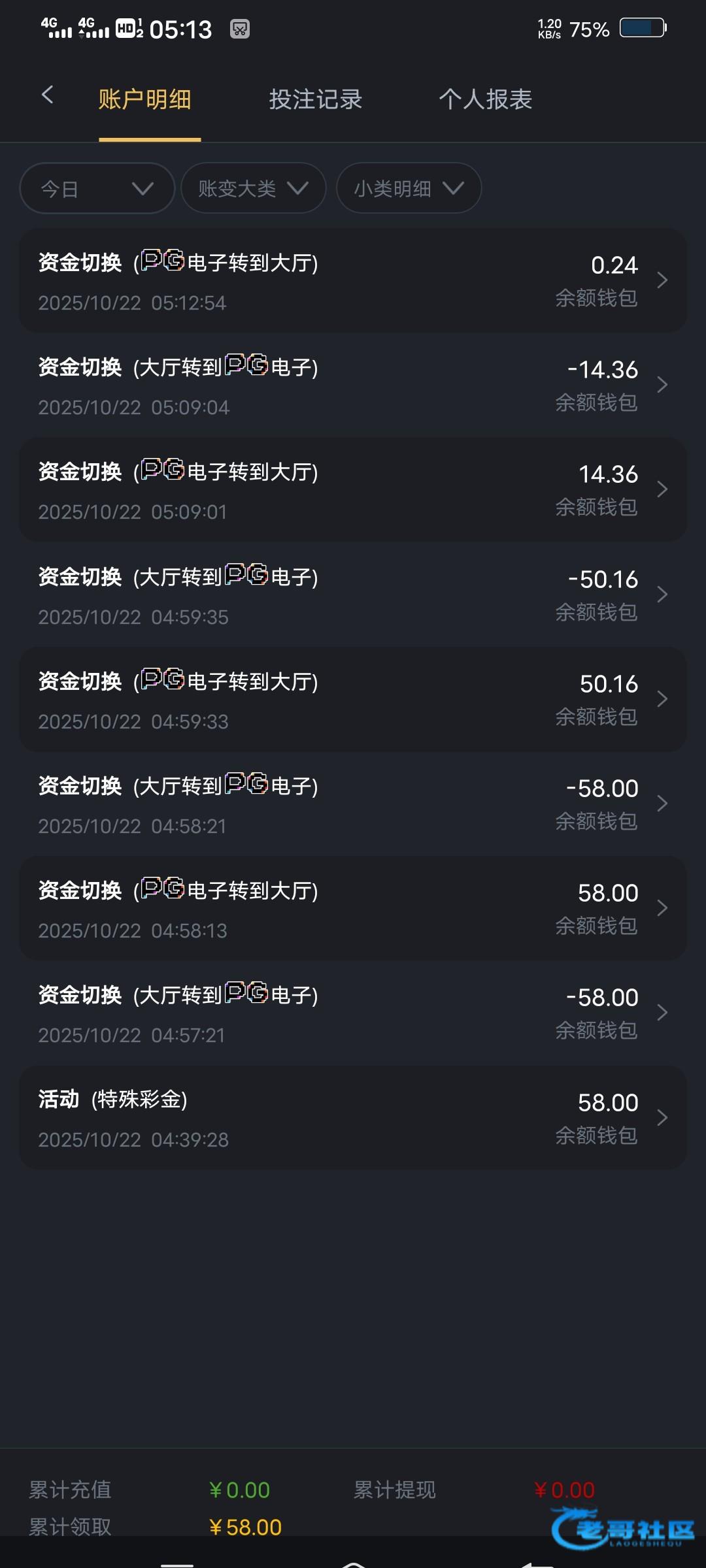The width and height of the screenshot is (706, 1568).
Task: Tap chevron for the 04:57:21 transfer
Action: 662,1013
